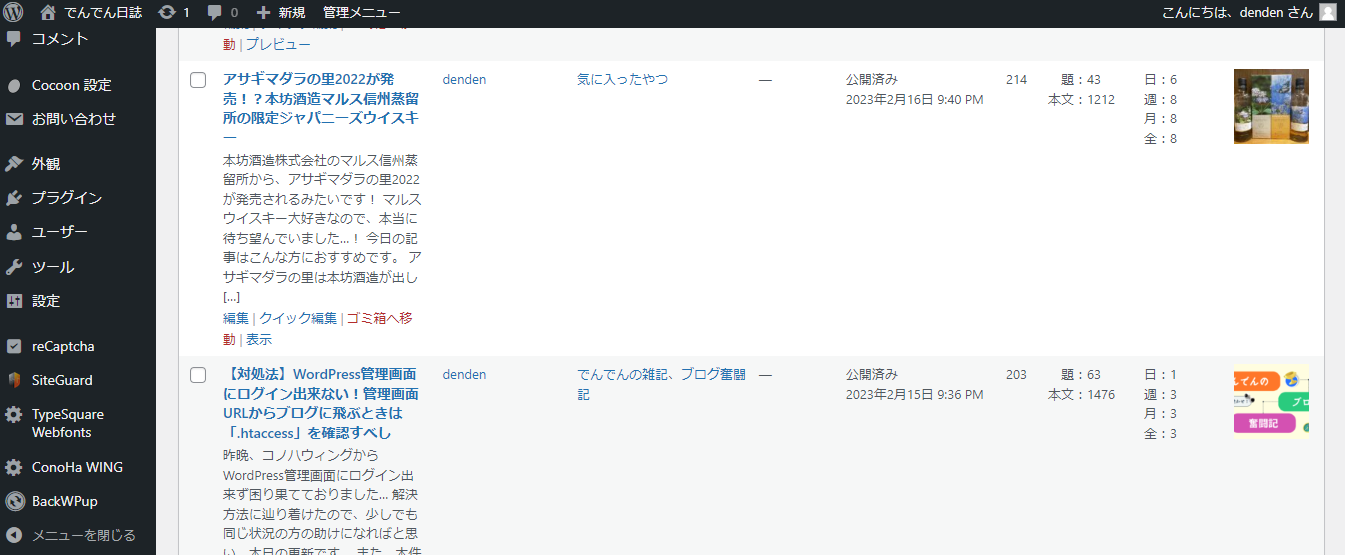Click the [...] excerpt ellipsis on アサギマダラ post

231,297
